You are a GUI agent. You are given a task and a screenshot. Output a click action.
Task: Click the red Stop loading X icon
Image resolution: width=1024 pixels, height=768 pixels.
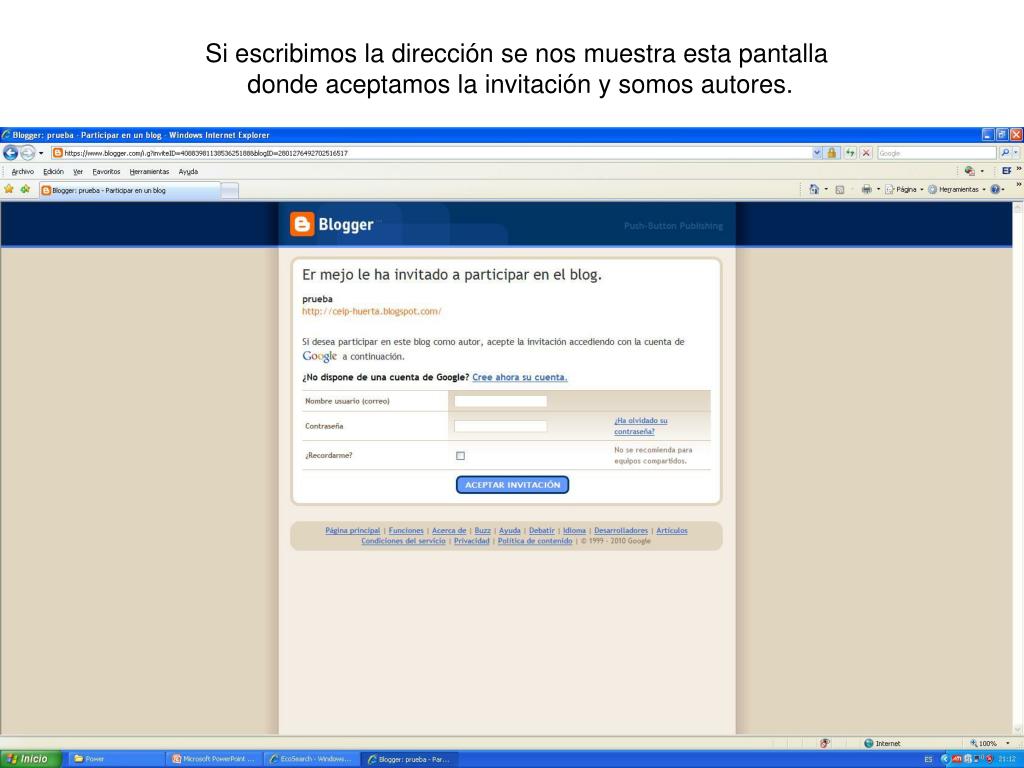[866, 153]
